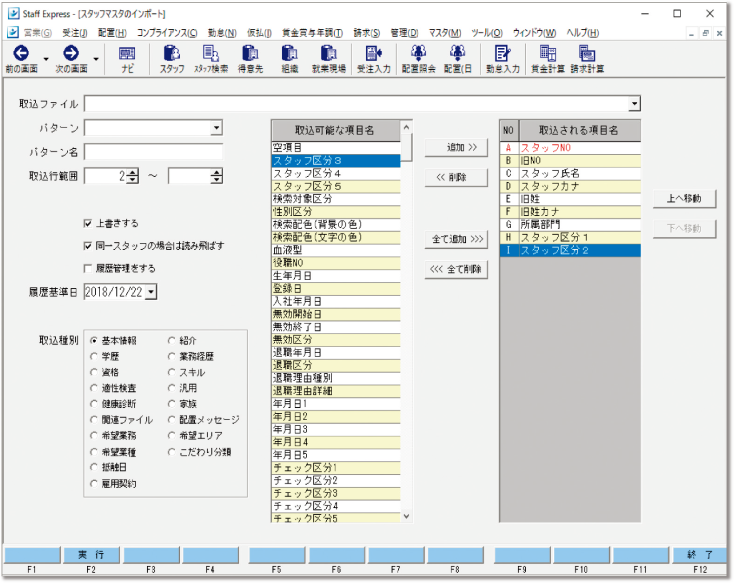Select the スキル radio button

[x=172, y=372]
